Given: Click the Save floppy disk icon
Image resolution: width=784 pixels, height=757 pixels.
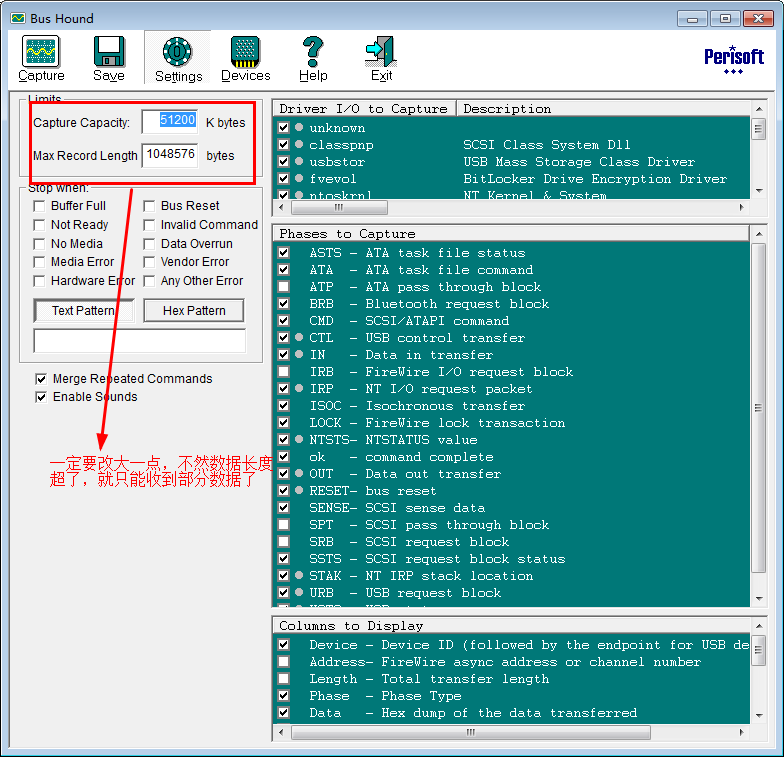Looking at the screenshot, I should pos(108,58).
